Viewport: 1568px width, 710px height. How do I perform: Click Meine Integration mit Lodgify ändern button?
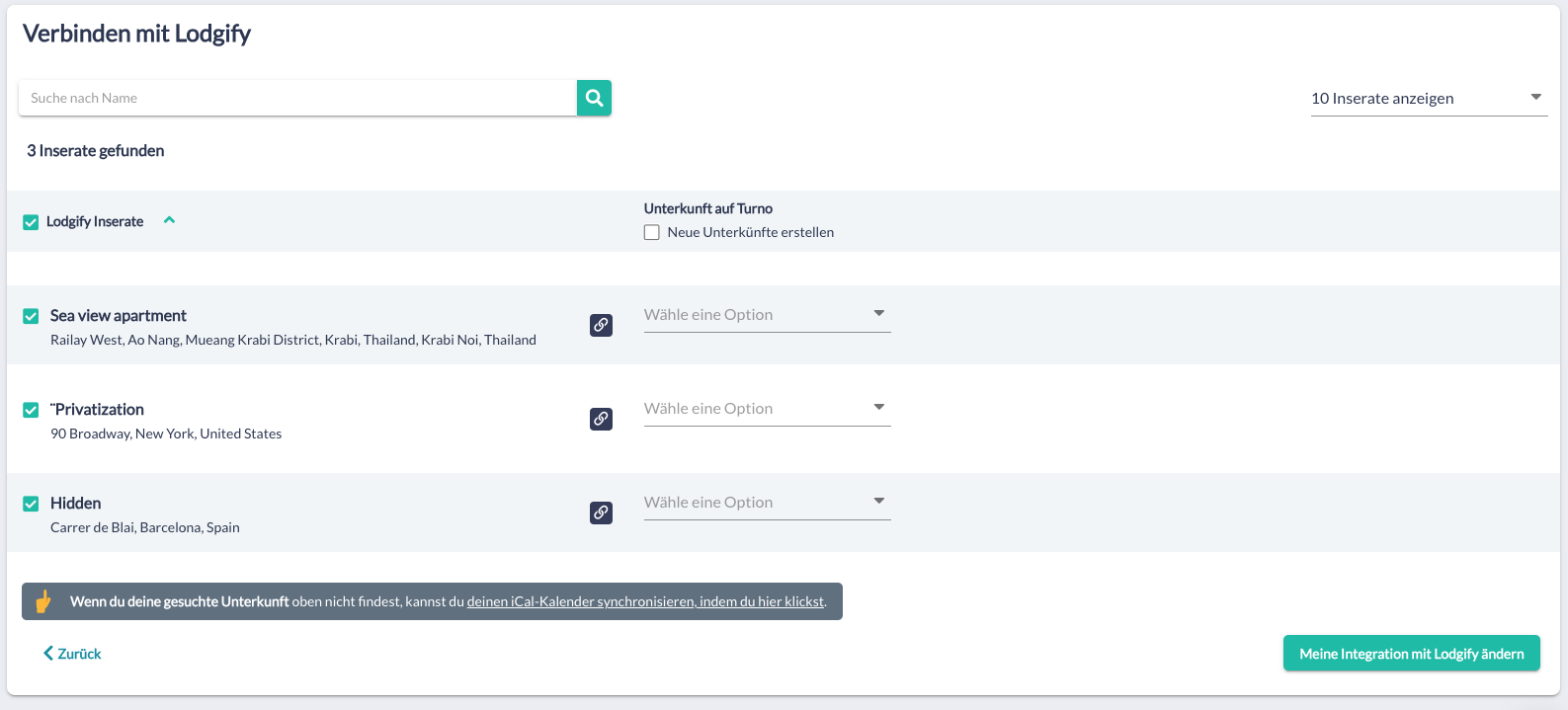coord(1411,654)
